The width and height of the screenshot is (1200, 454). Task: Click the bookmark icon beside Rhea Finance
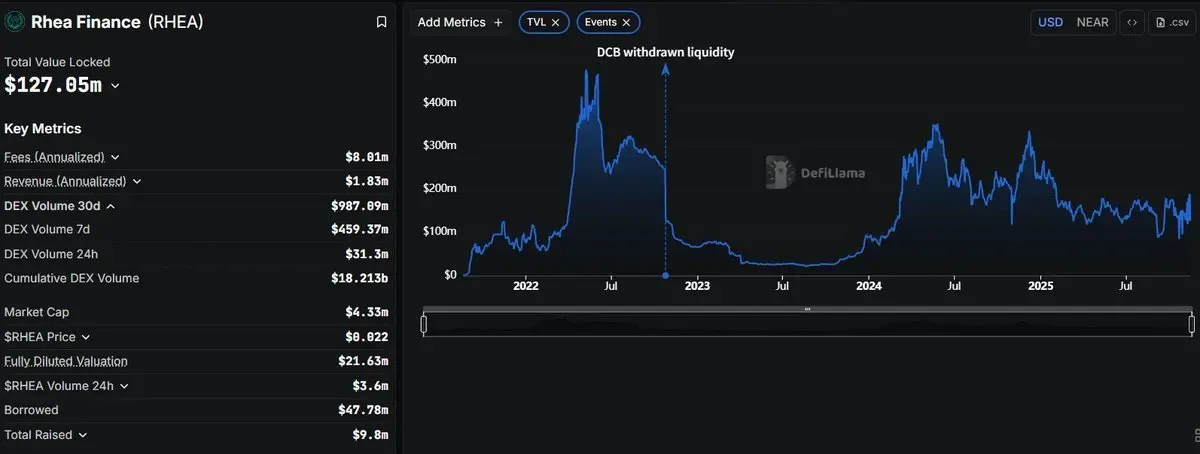381,22
